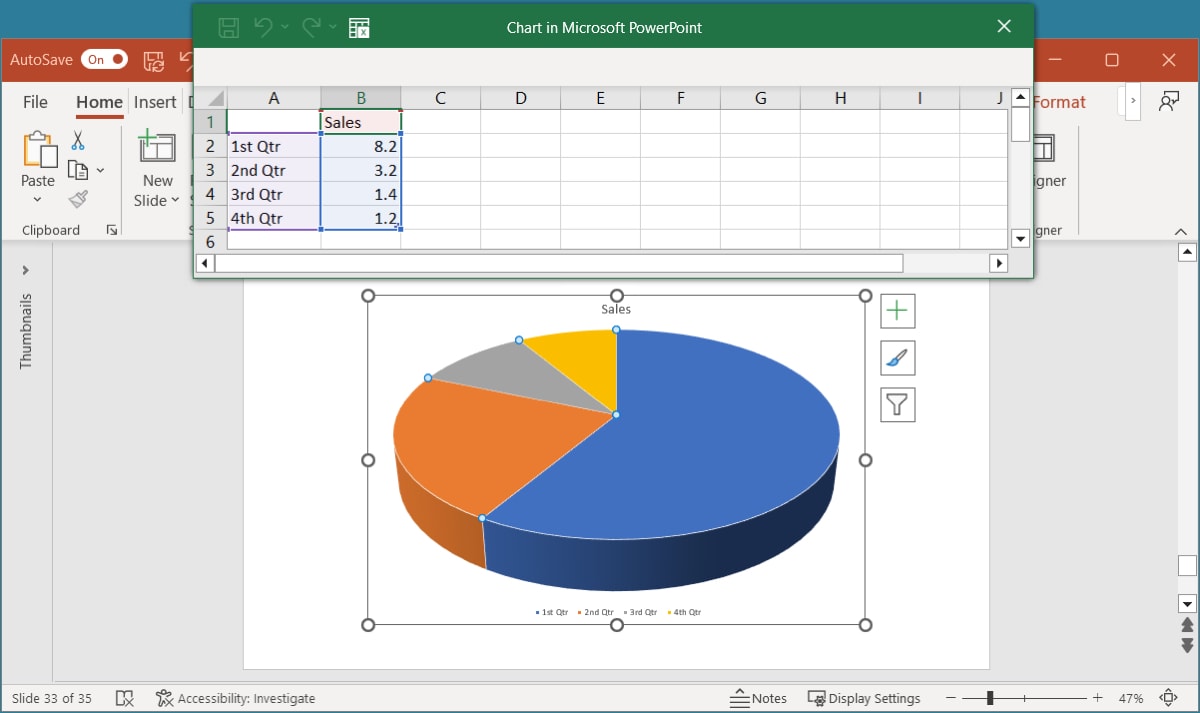Select the Chart Styles brush icon
Screen dimensions: 1200x713
pyautogui.click(x=897, y=357)
